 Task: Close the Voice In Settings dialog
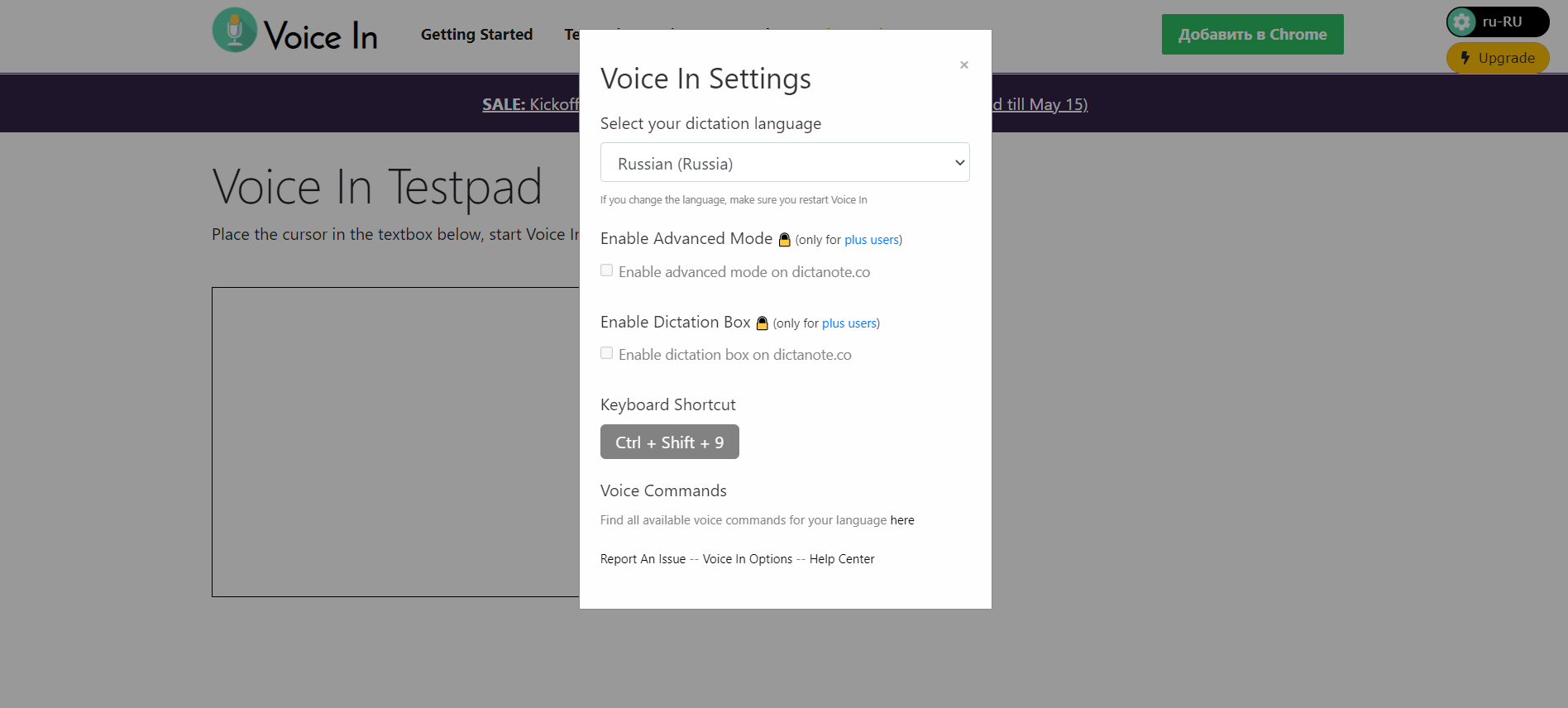click(963, 65)
